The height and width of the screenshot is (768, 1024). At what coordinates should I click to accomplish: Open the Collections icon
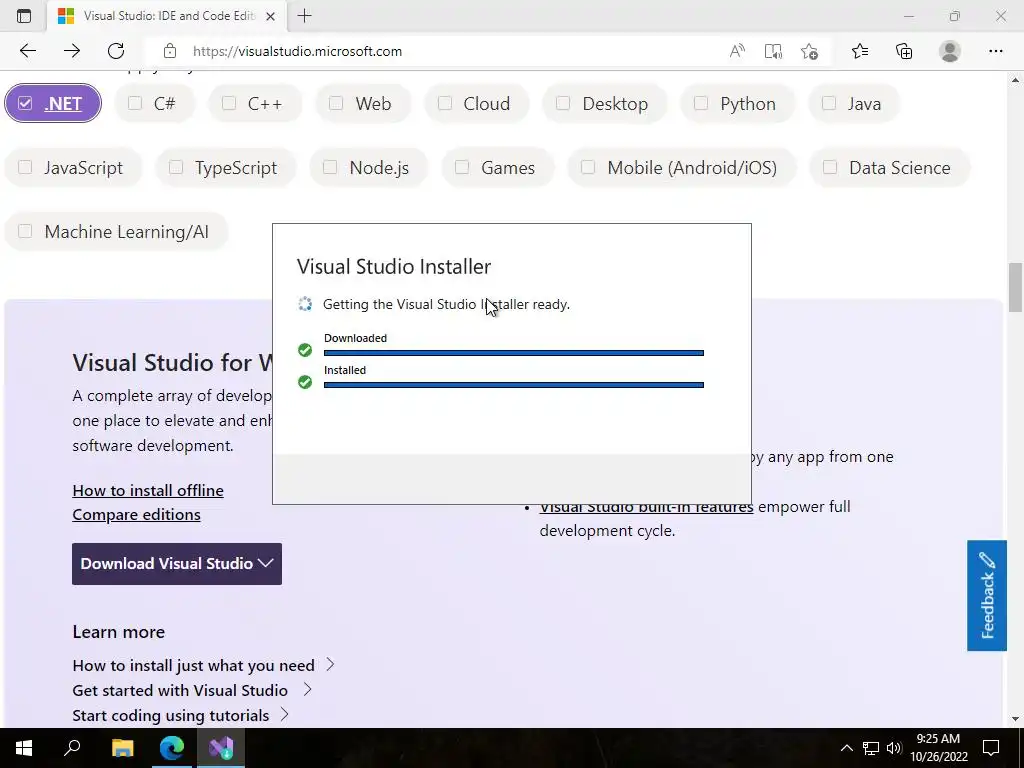pos(904,51)
